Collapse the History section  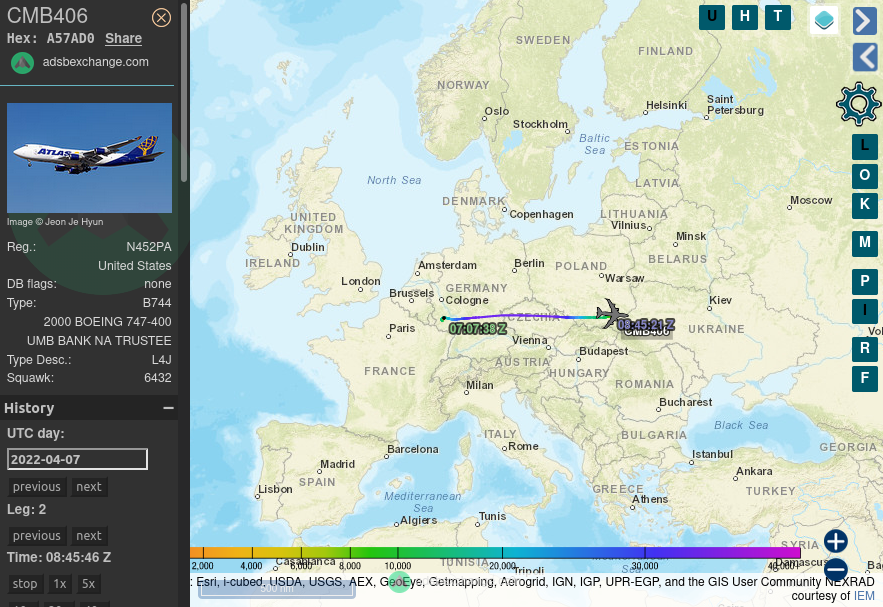[168, 408]
